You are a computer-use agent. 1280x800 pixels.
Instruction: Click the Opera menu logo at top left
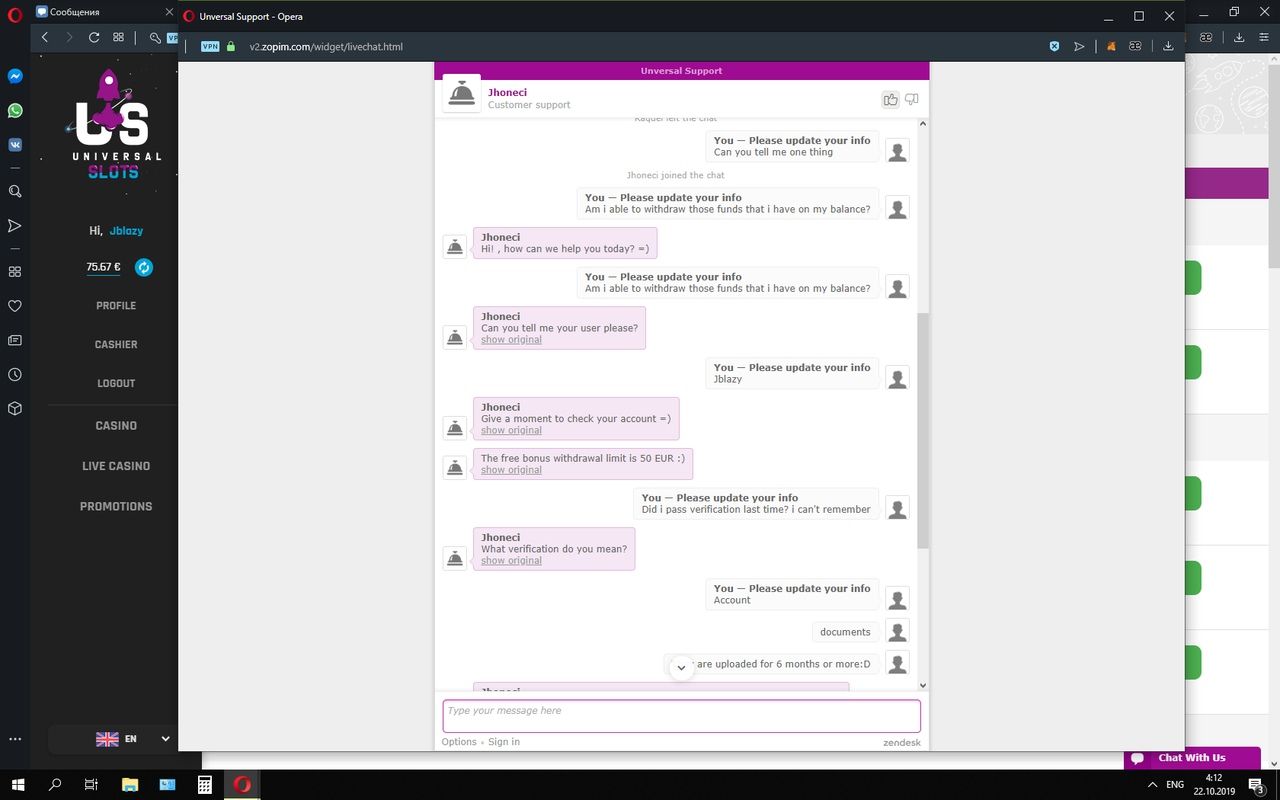[14, 14]
